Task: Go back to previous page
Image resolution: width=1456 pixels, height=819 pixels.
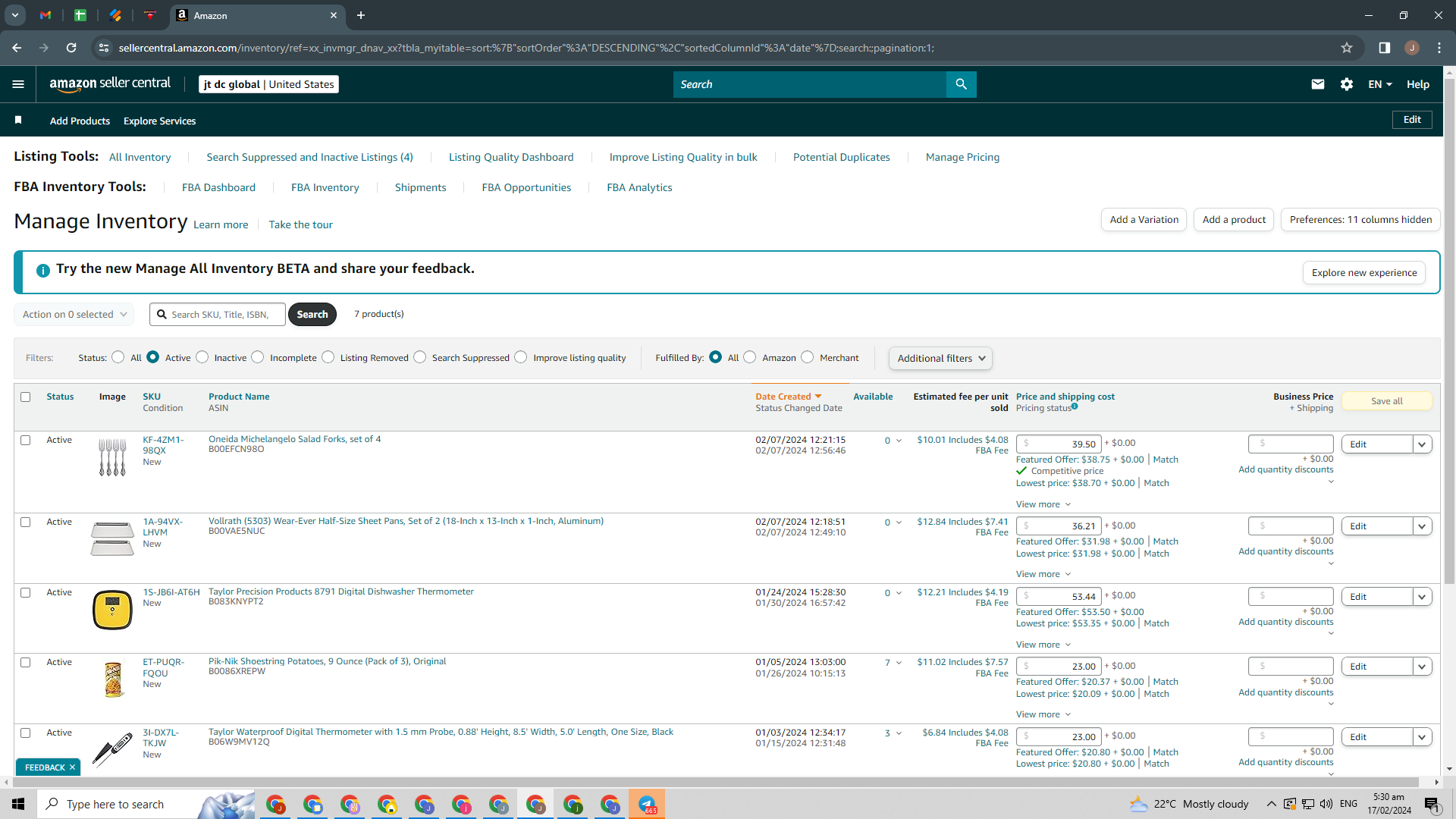Action: [17, 48]
